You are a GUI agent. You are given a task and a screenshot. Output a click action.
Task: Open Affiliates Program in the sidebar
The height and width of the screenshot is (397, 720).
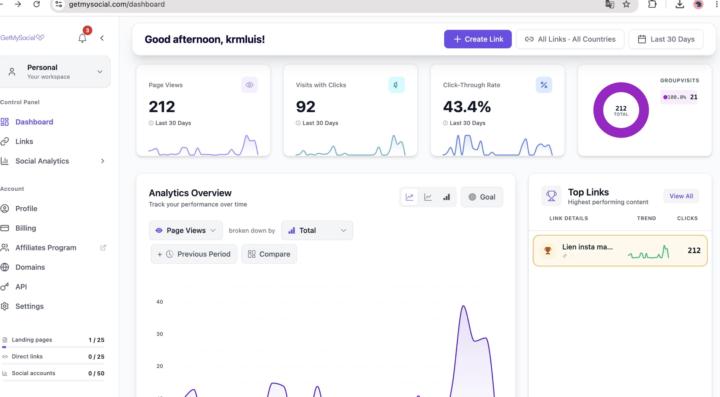[x=46, y=248]
